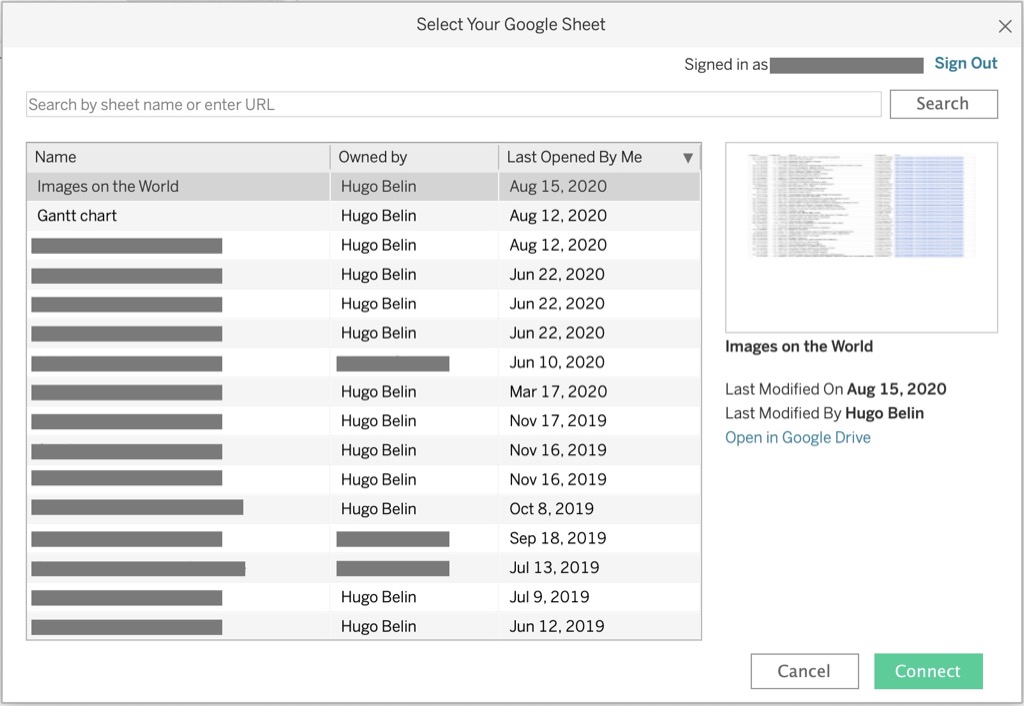Viewport: 1024px width, 706px height.
Task: Open in Google Drive
Action: tap(797, 437)
